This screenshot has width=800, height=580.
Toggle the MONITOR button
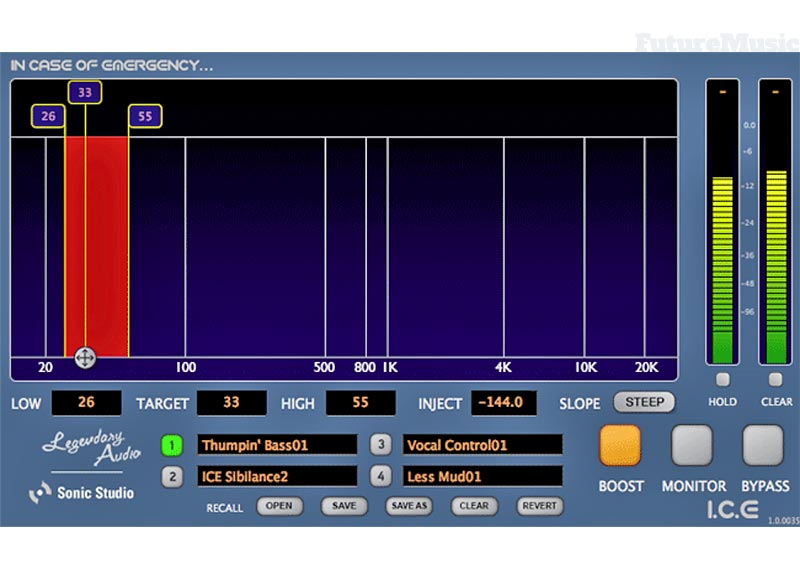click(692, 445)
